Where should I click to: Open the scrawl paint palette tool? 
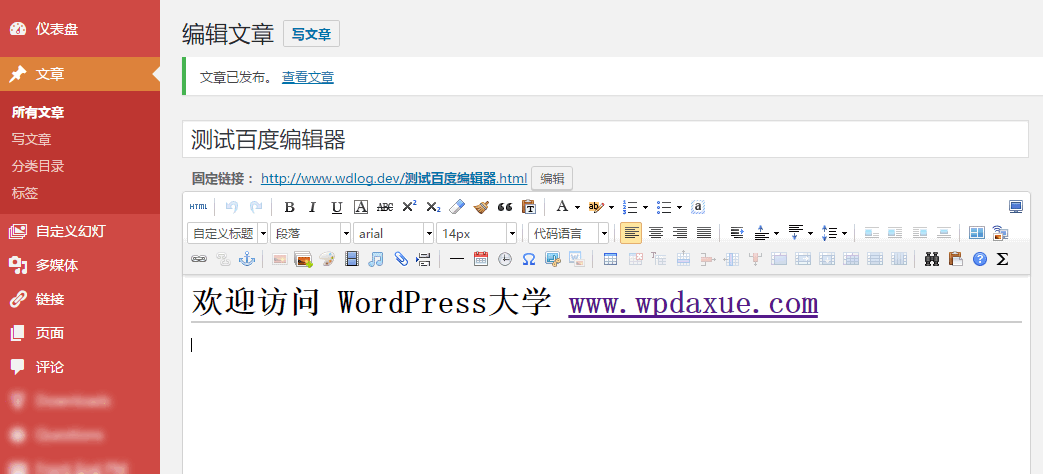(x=327, y=259)
